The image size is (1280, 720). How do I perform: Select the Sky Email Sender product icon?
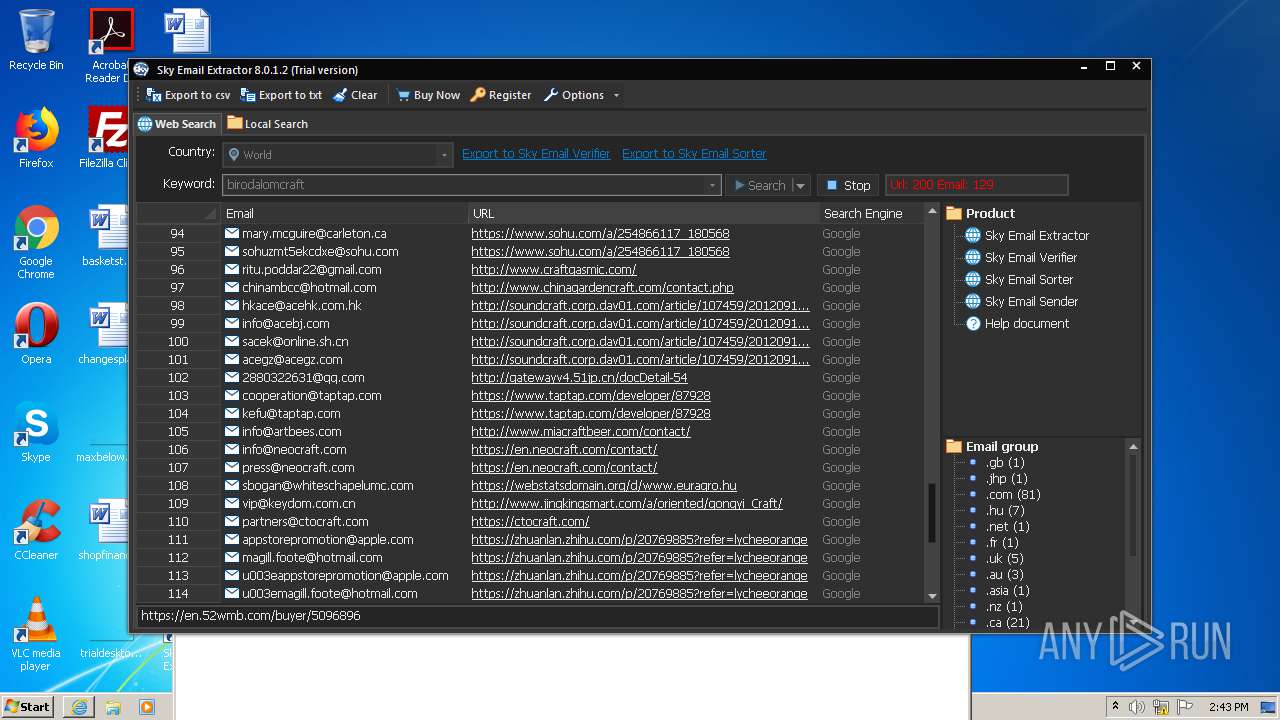tap(972, 301)
